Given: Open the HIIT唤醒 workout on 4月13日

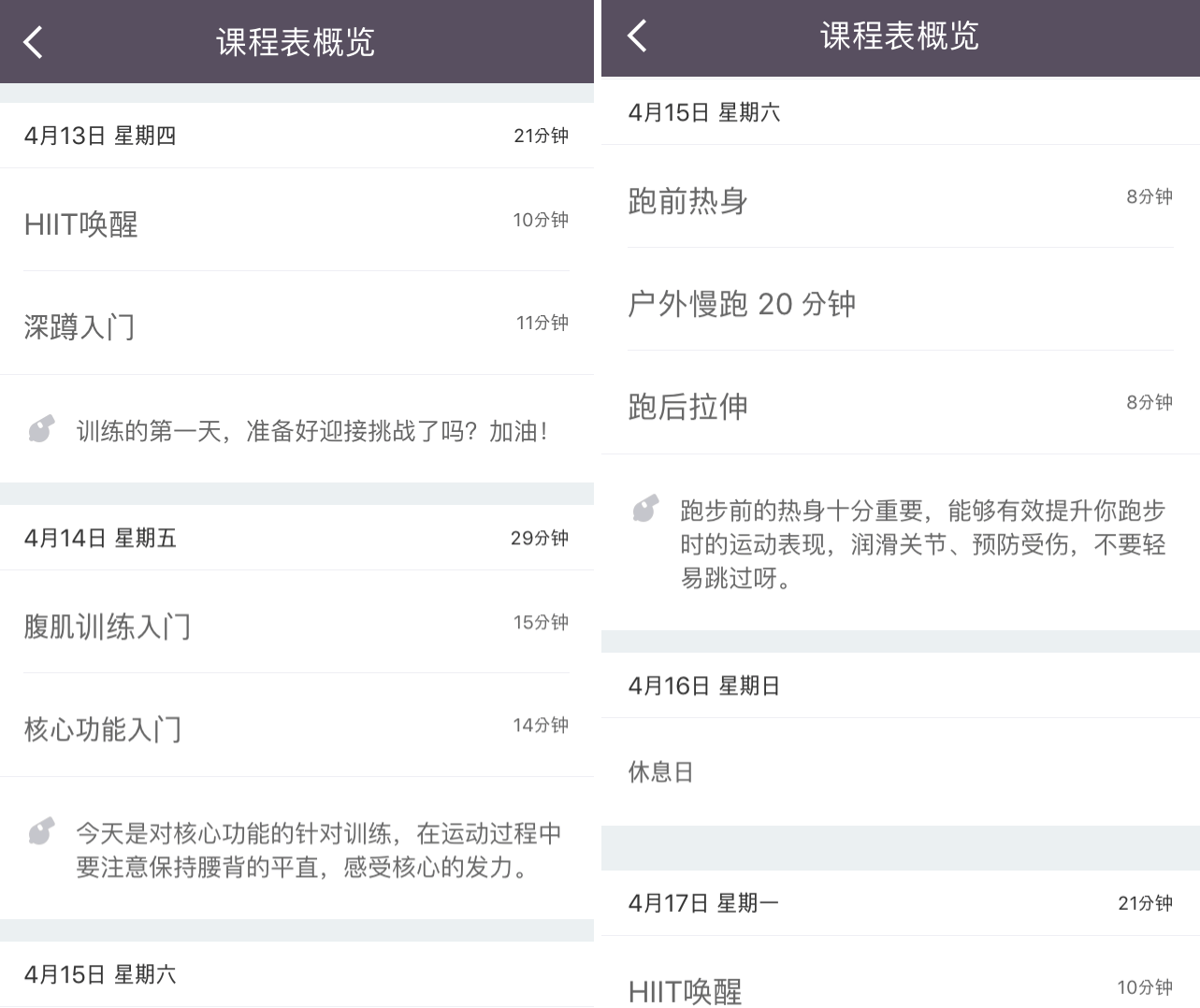Looking at the screenshot, I should (x=296, y=220).
